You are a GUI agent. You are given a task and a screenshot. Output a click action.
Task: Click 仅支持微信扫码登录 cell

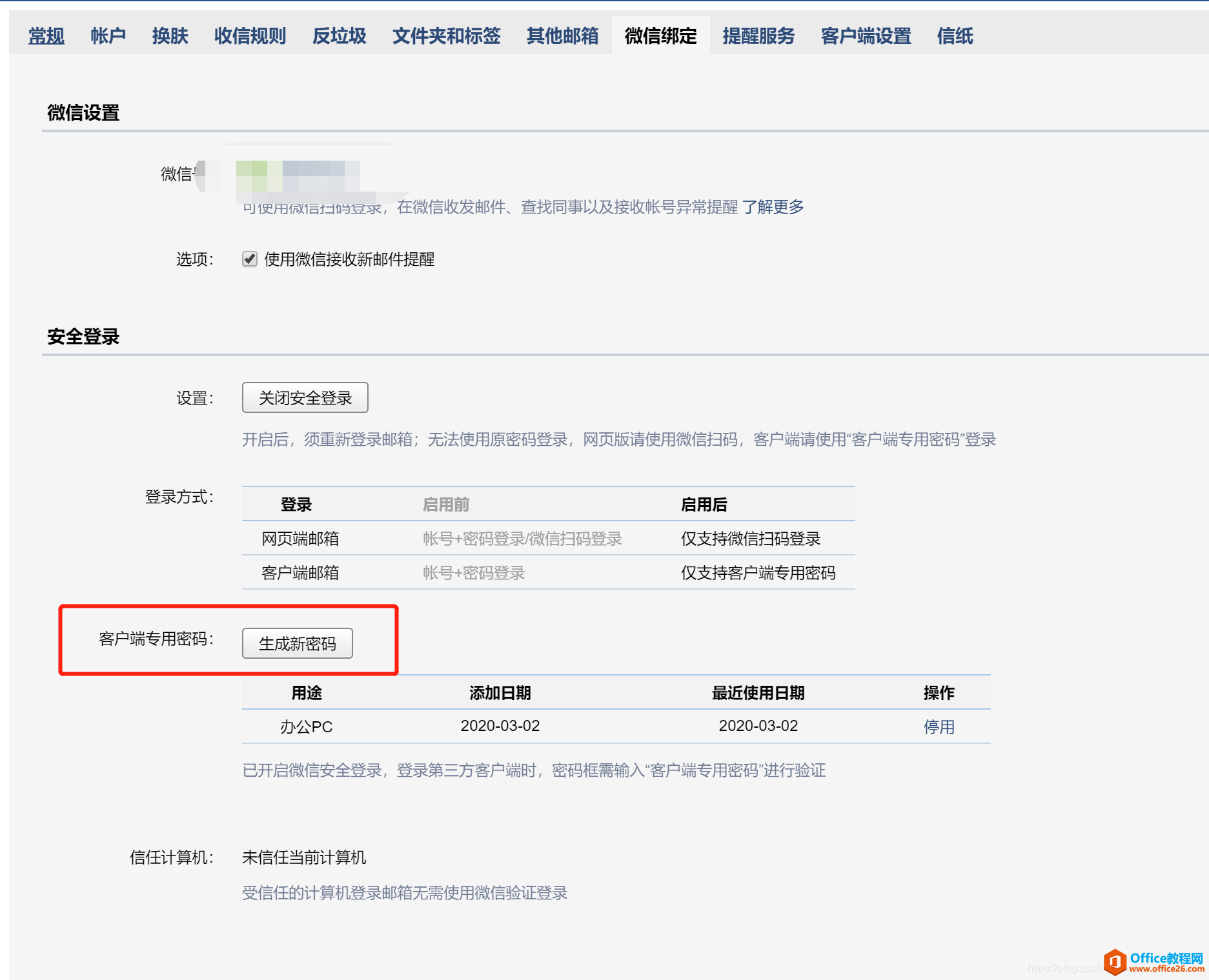pos(751,539)
